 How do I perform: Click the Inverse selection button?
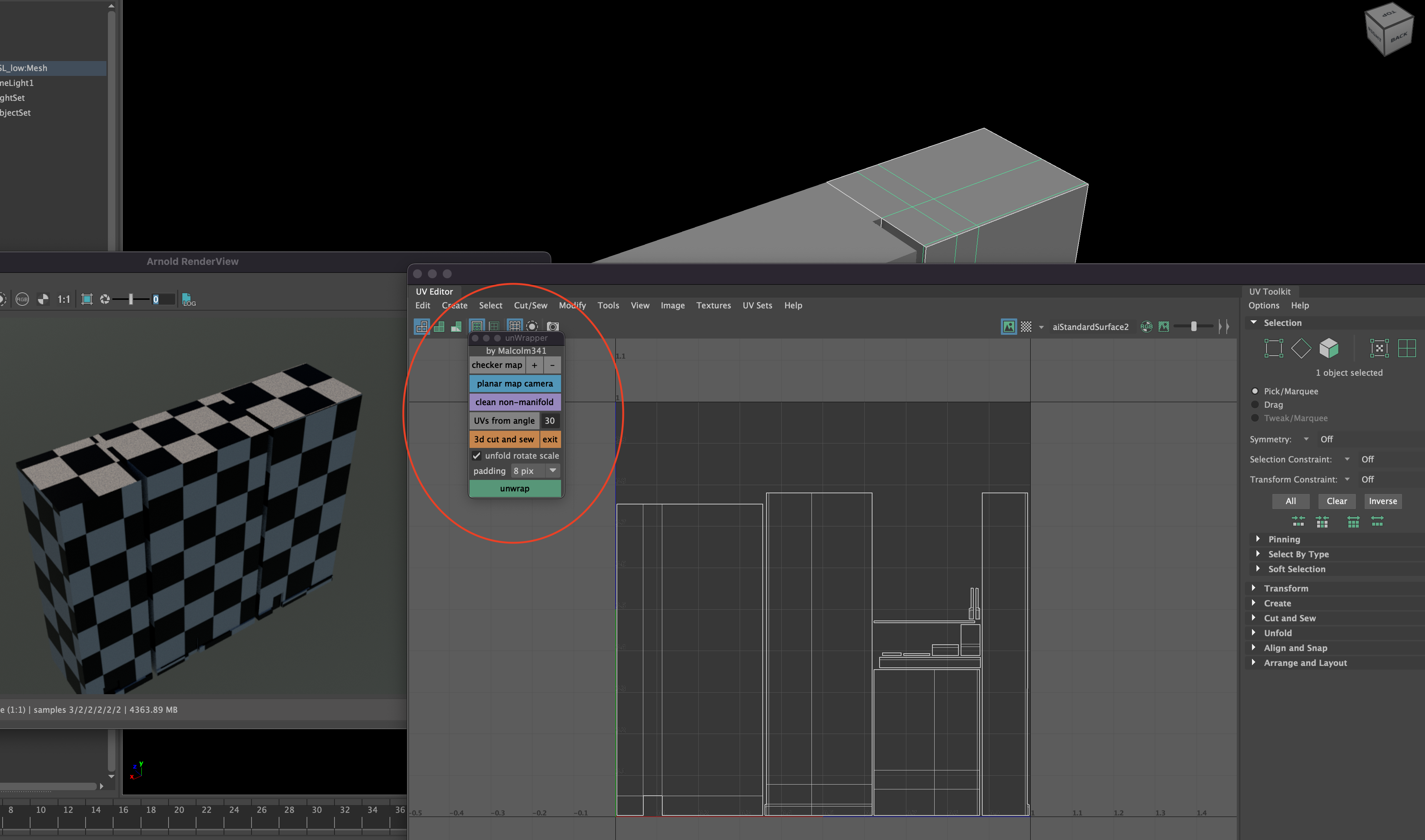pyautogui.click(x=1383, y=501)
